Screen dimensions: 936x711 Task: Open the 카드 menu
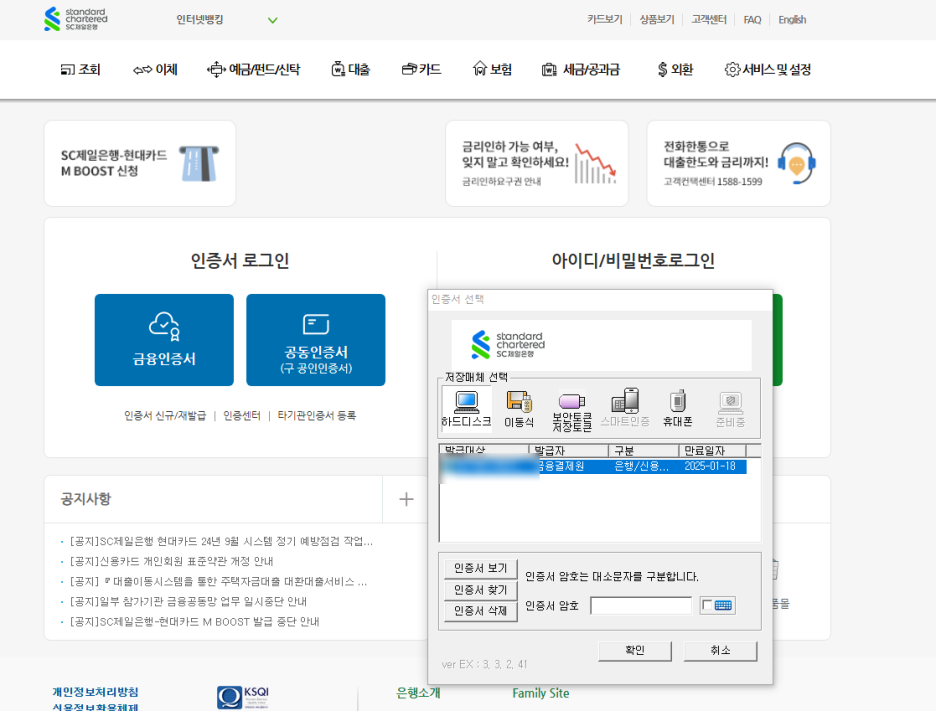click(421, 70)
